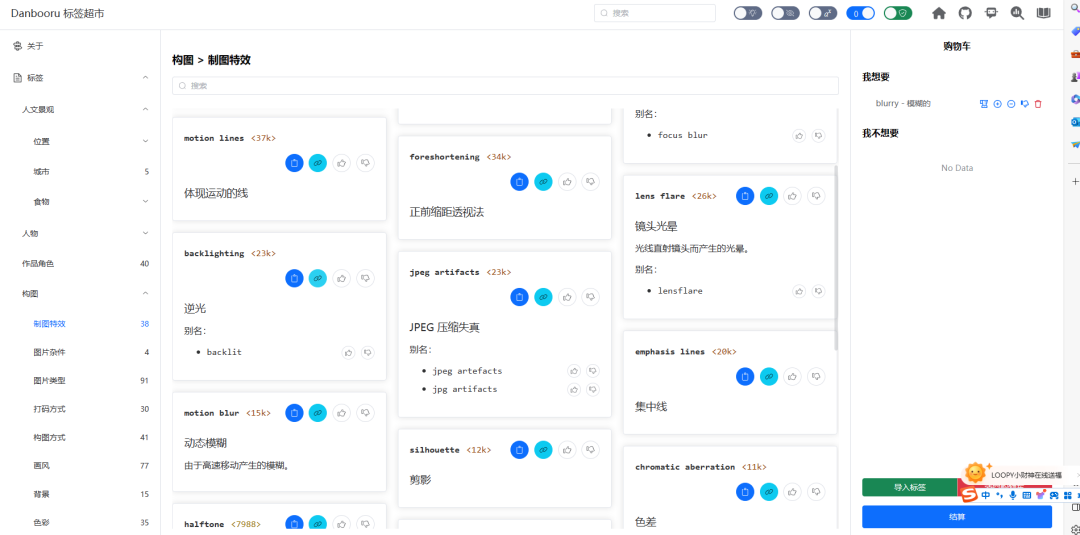Viewport: 1080px width, 535px height.
Task: Dislike the jpg artifacts alias
Action: (x=592, y=390)
